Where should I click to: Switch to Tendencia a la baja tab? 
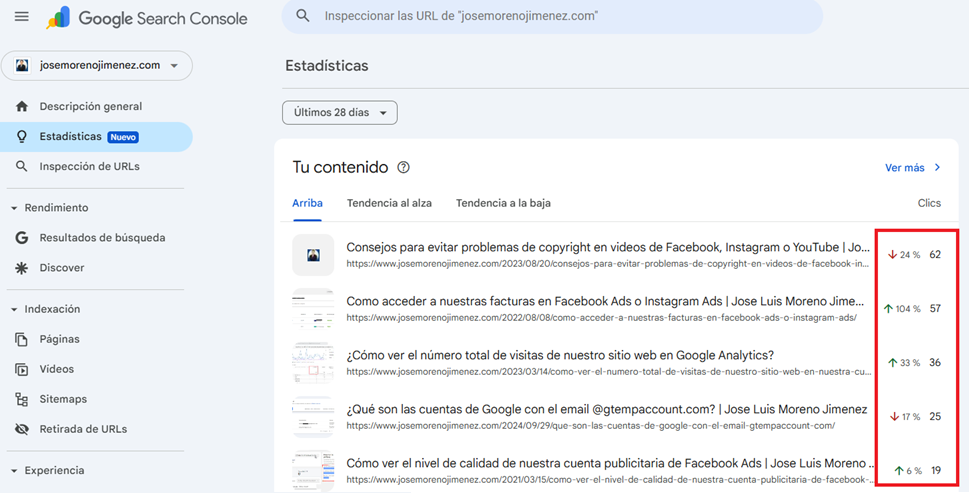[x=503, y=203]
